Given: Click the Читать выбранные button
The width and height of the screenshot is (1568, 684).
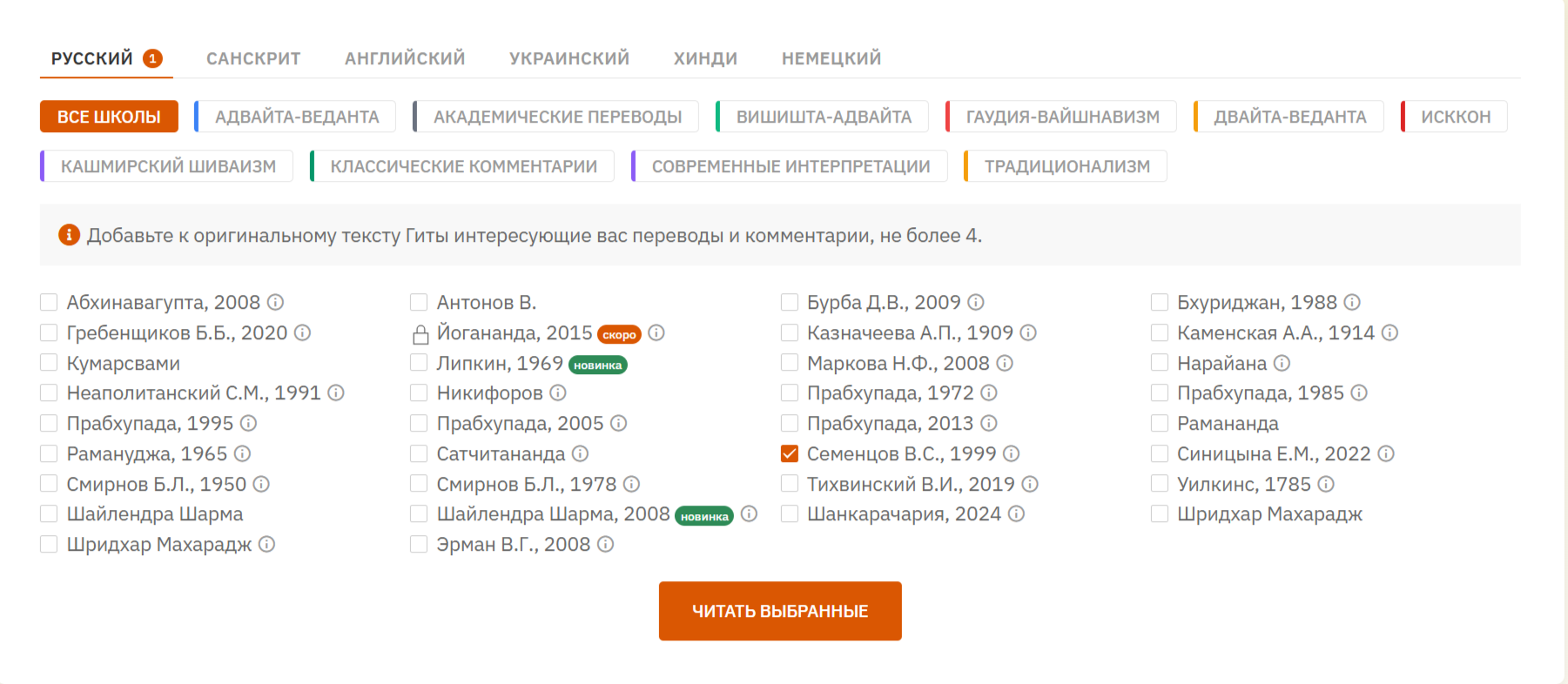Looking at the screenshot, I should [780, 611].
